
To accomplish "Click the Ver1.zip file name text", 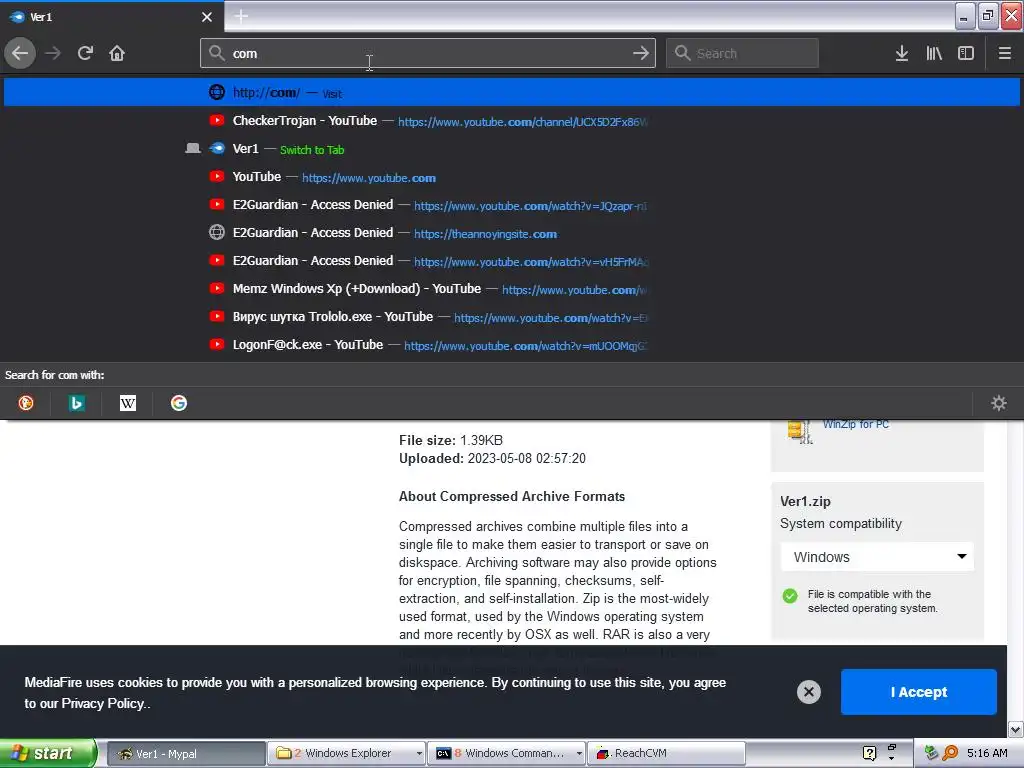I will tap(805, 502).
